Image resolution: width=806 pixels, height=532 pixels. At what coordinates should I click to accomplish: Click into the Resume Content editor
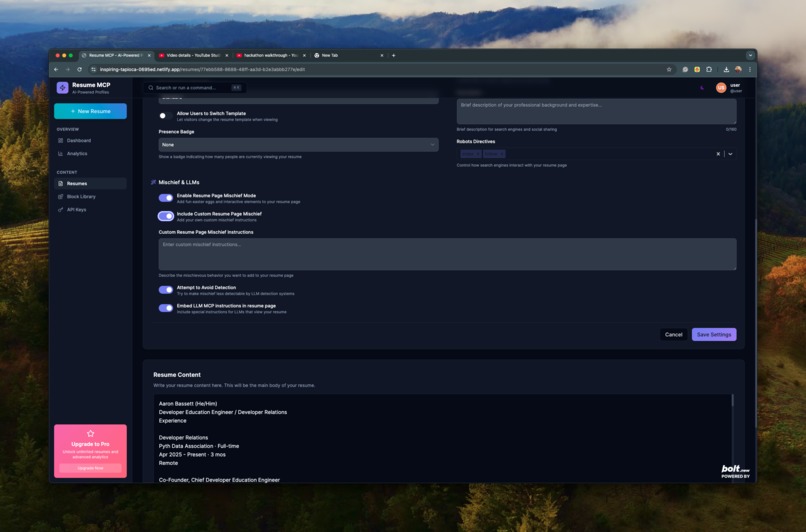442,438
